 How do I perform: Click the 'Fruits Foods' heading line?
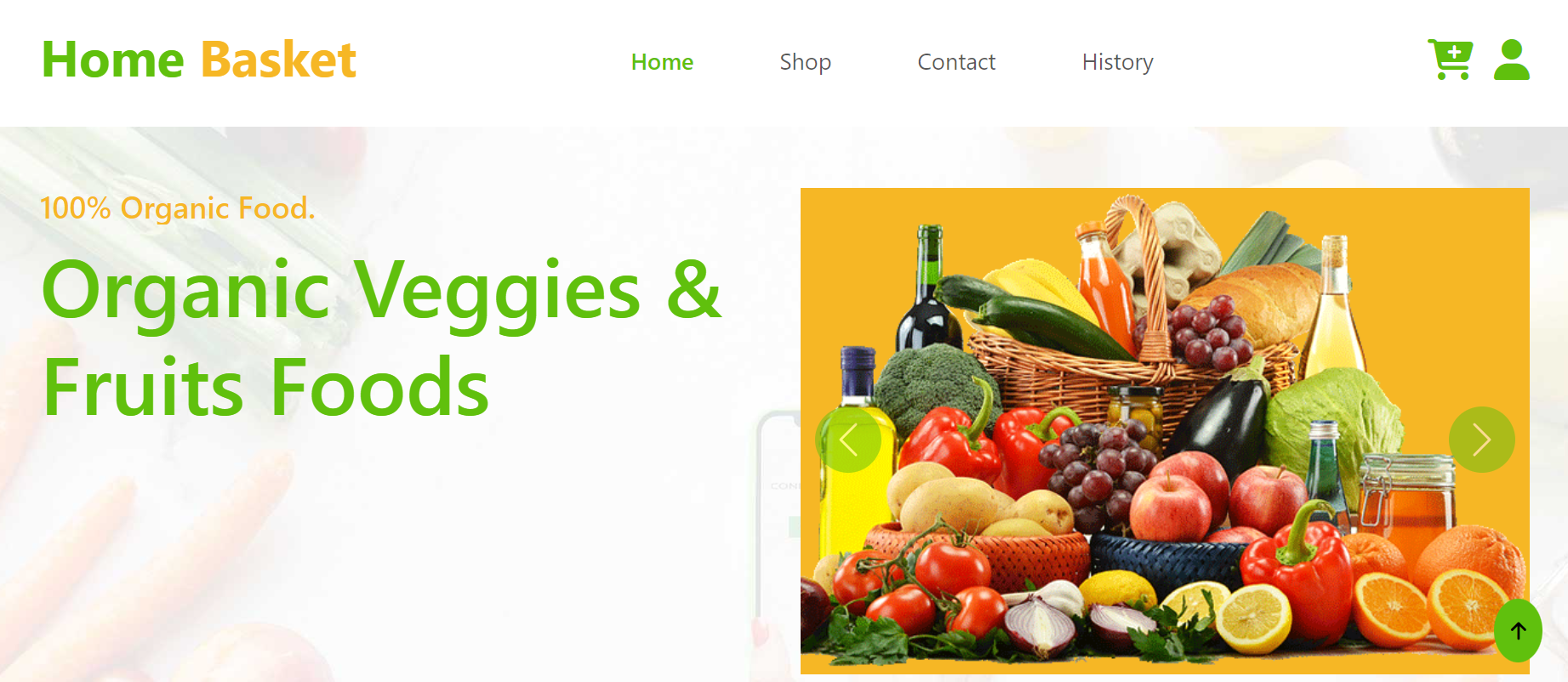(266, 387)
